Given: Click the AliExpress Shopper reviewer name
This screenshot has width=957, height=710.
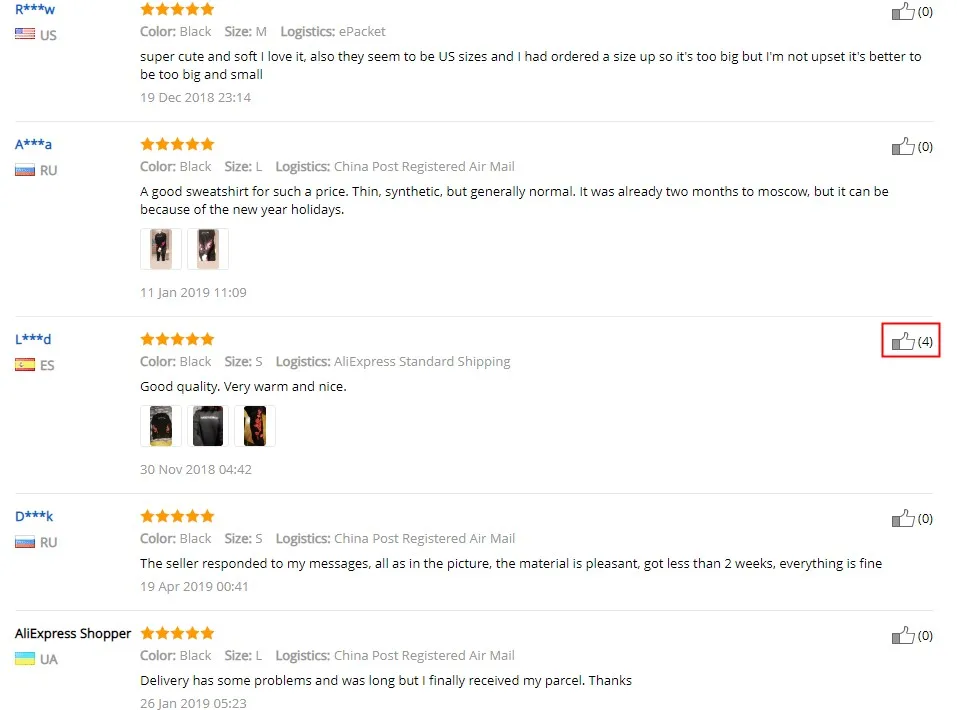Looking at the screenshot, I should click(73, 633).
